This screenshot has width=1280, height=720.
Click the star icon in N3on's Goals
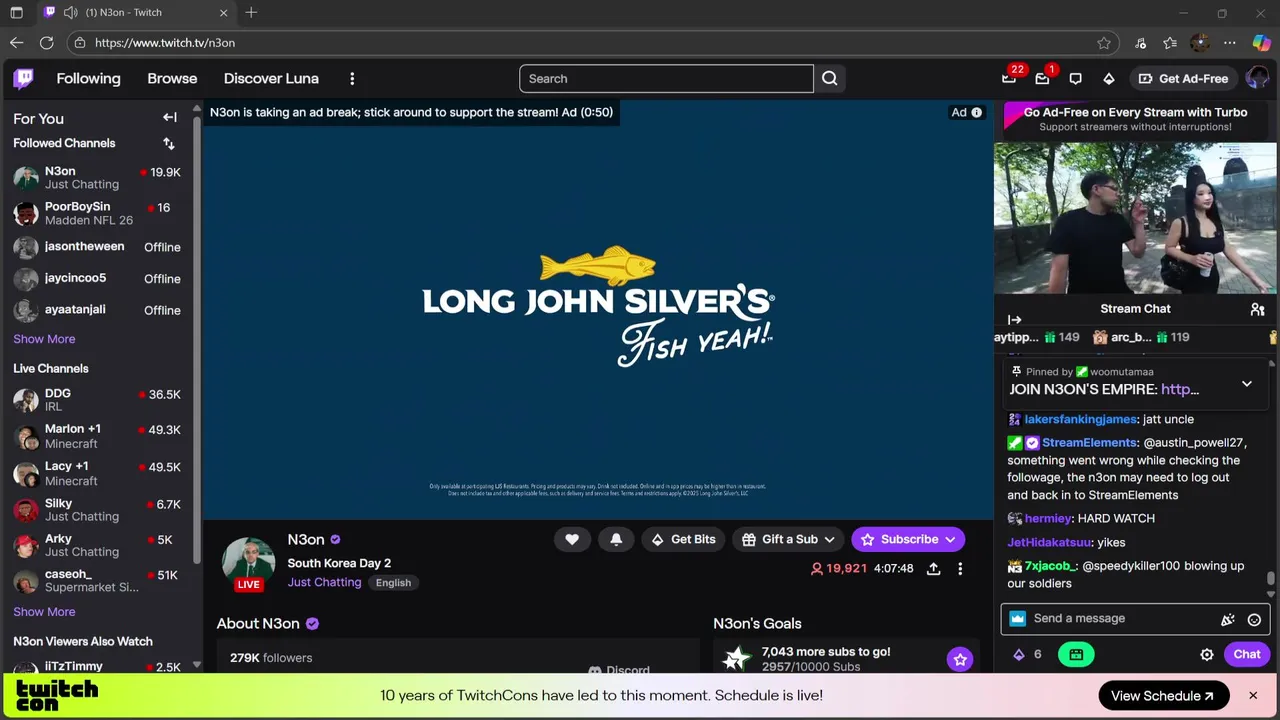[x=960, y=659]
